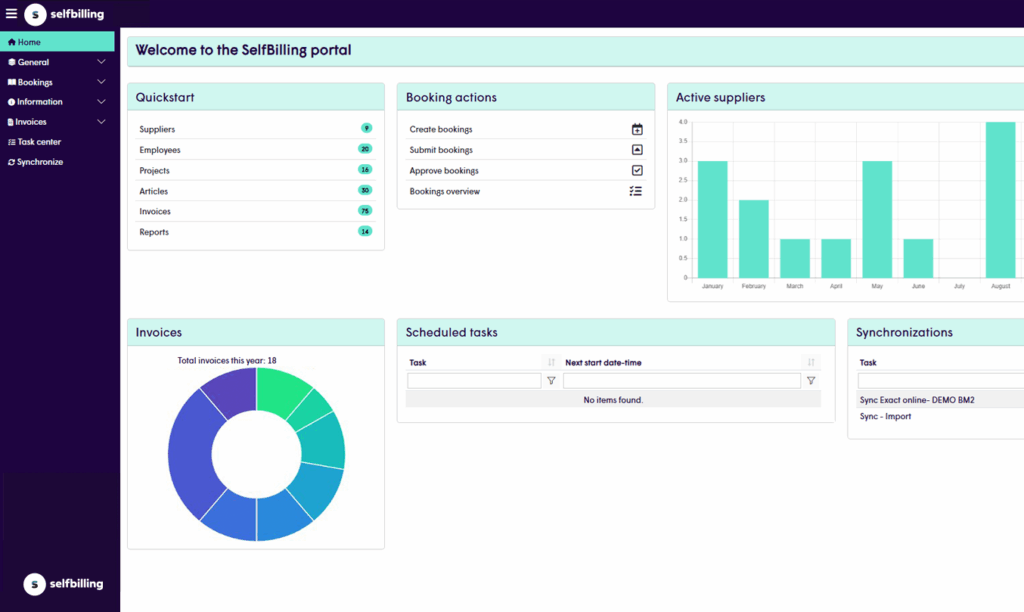Click the Approve bookings checkmark icon
The height and width of the screenshot is (612, 1024).
coord(637,171)
